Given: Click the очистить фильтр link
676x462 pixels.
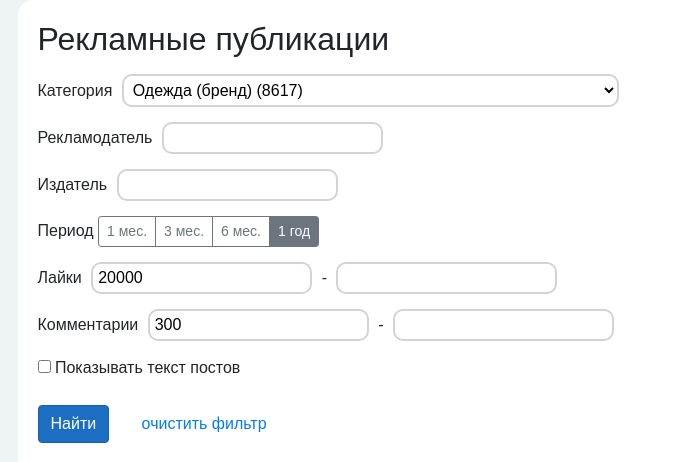Looking at the screenshot, I should coord(204,423).
